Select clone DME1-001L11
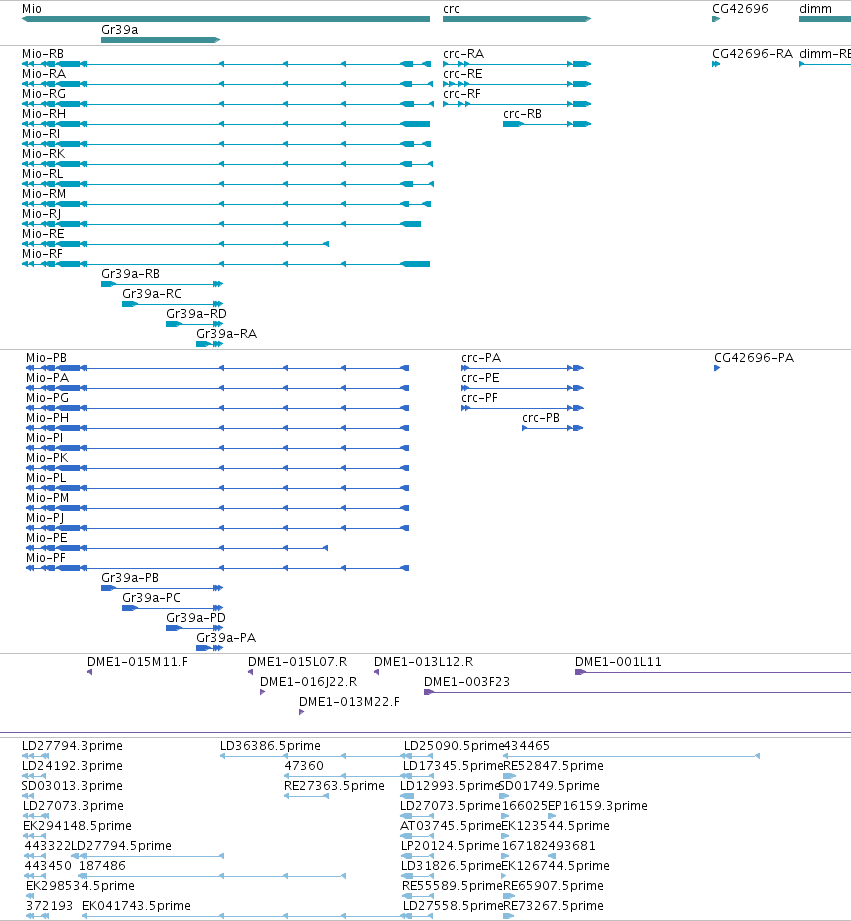 point(618,662)
